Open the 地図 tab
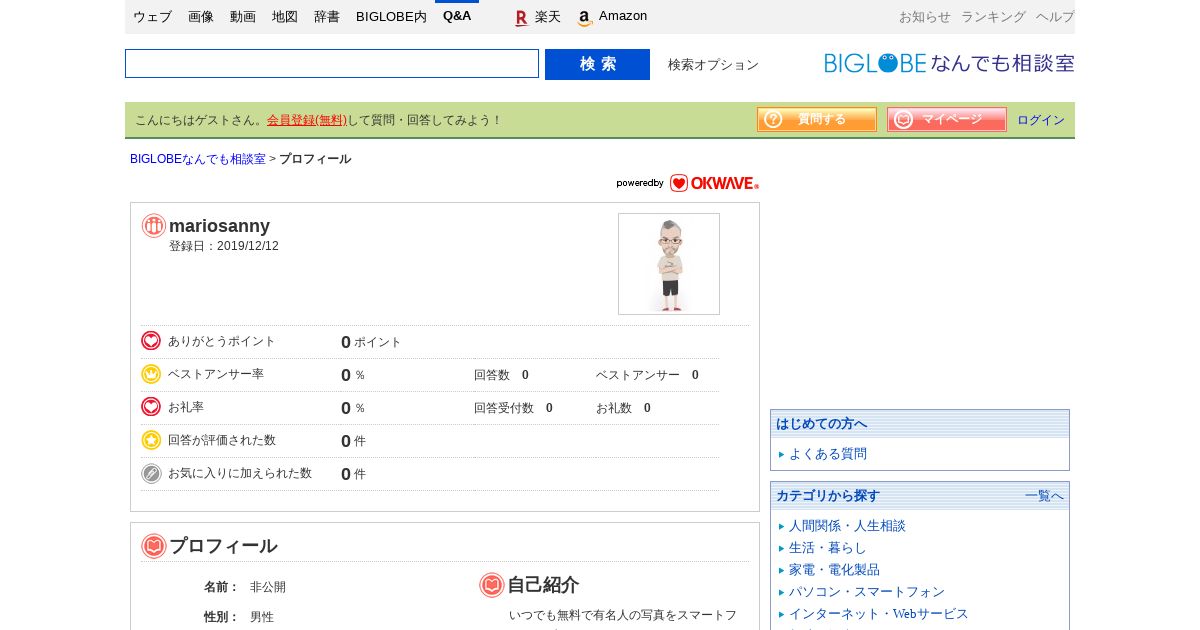 pyautogui.click(x=285, y=17)
